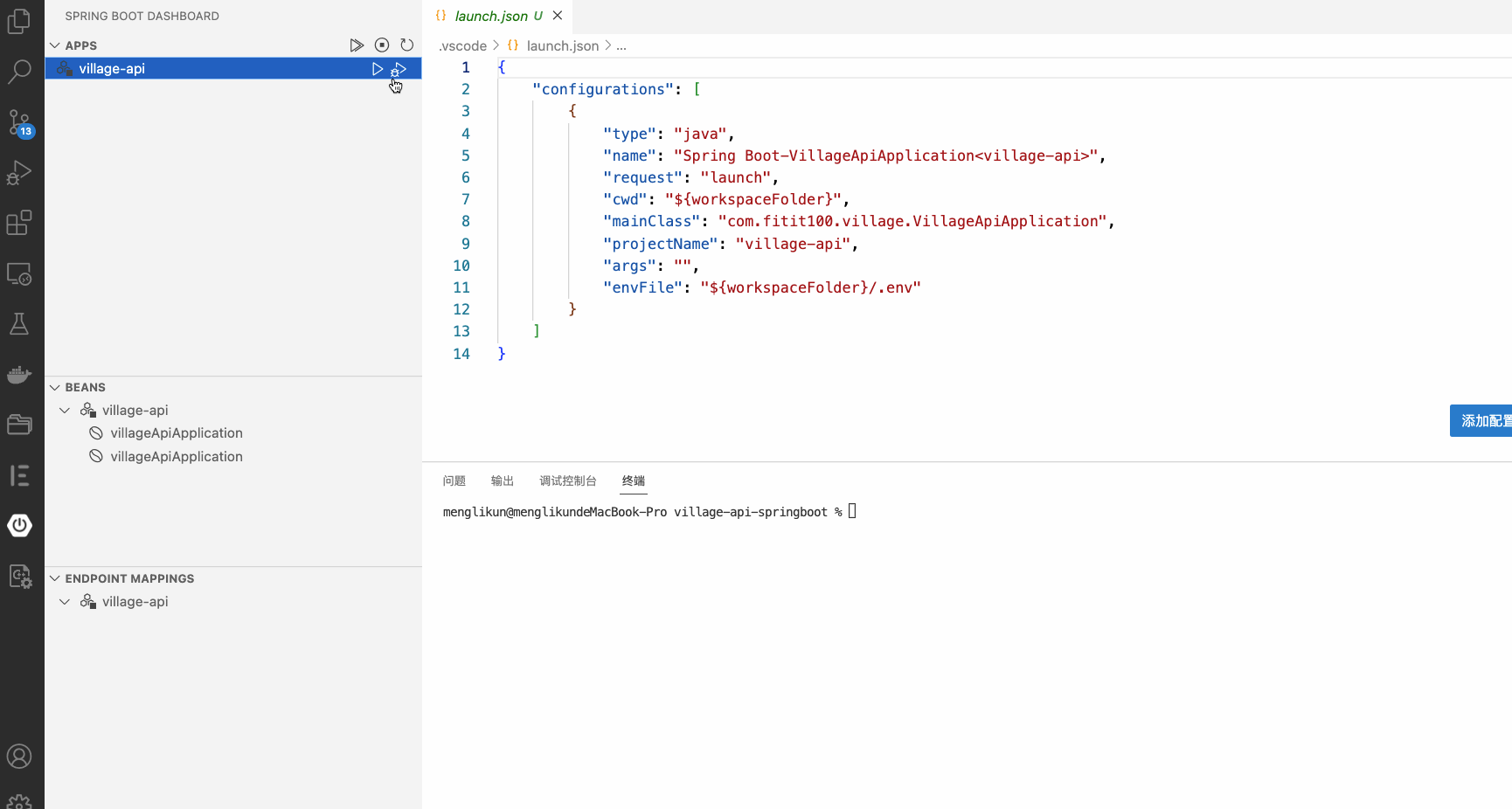Click line number 14 in gutter

pyautogui.click(x=461, y=354)
